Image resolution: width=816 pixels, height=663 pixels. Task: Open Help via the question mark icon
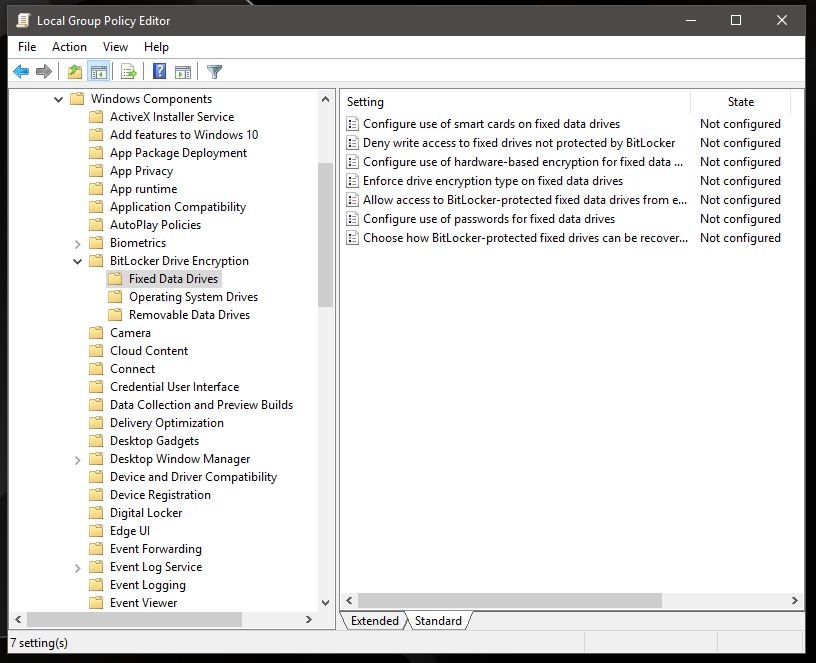[x=159, y=71]
